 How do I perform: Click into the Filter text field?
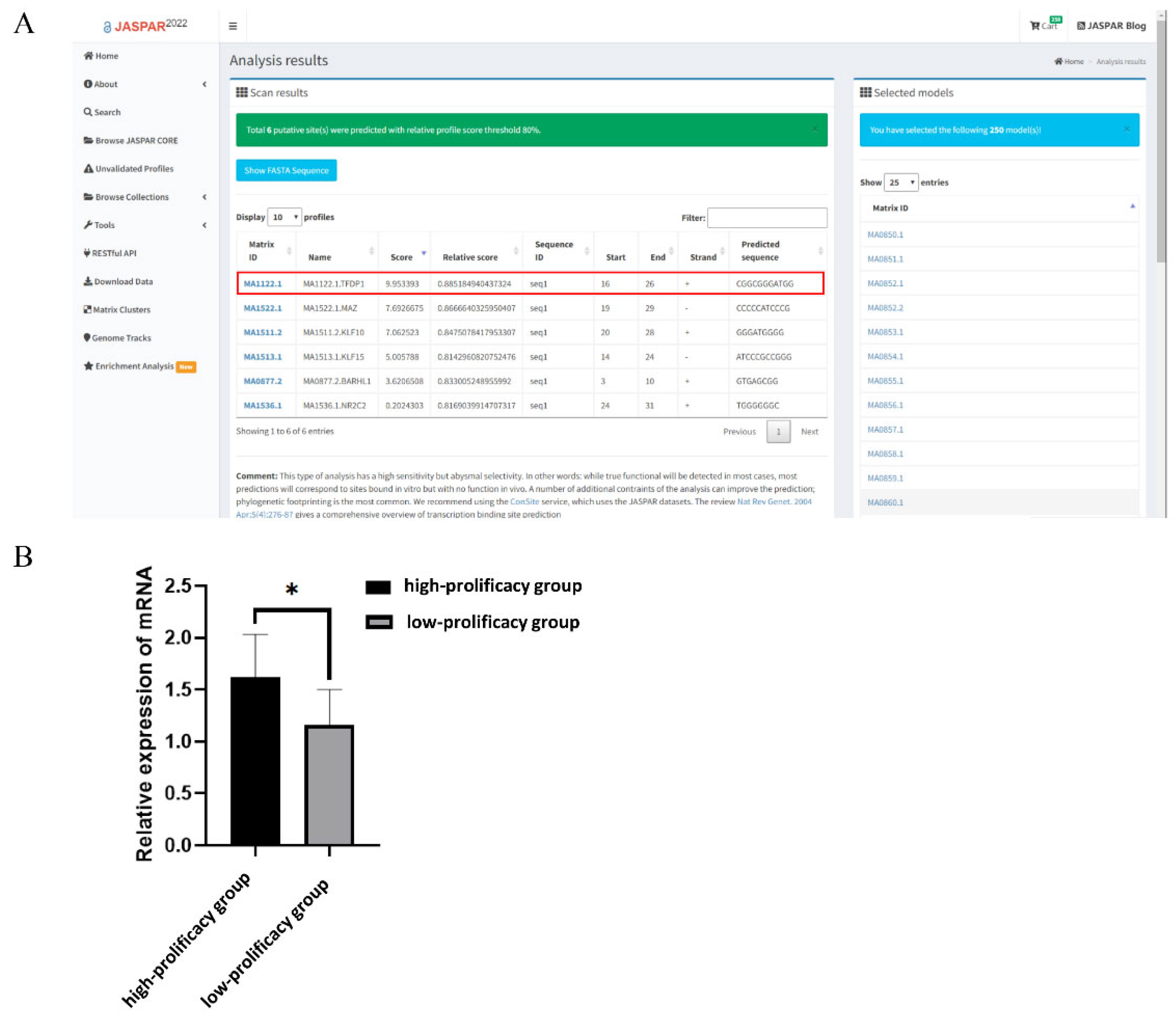point(766,218)
